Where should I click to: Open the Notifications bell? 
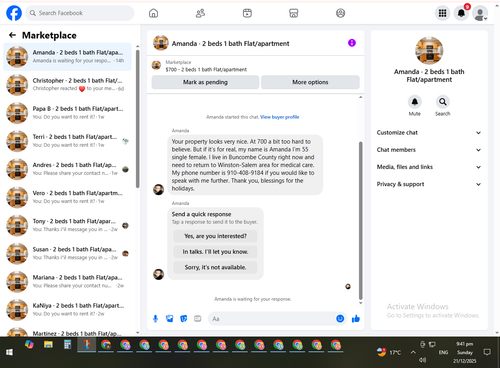point(461,13)
